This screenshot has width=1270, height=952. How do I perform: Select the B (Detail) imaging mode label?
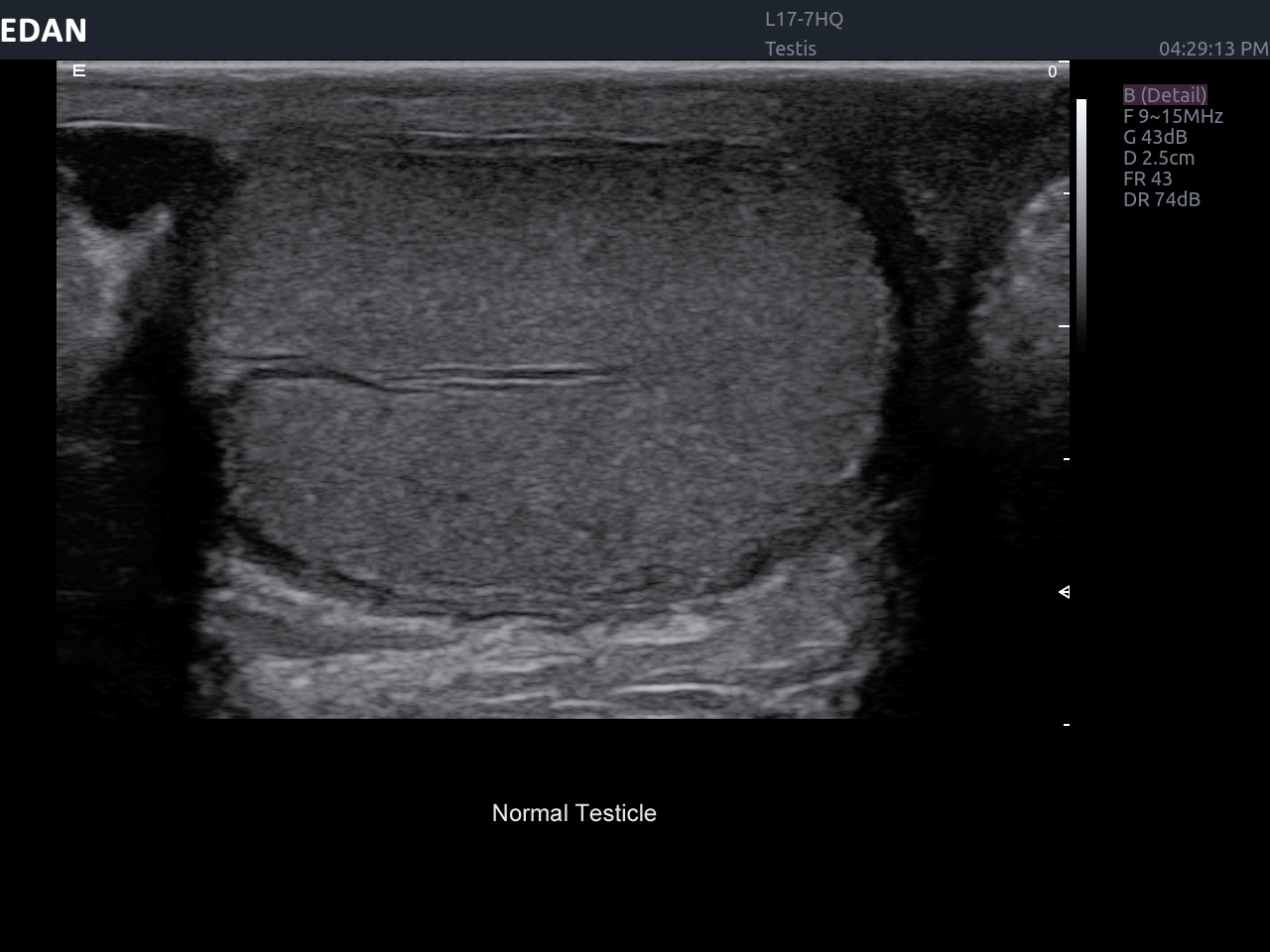(1165, 95)
